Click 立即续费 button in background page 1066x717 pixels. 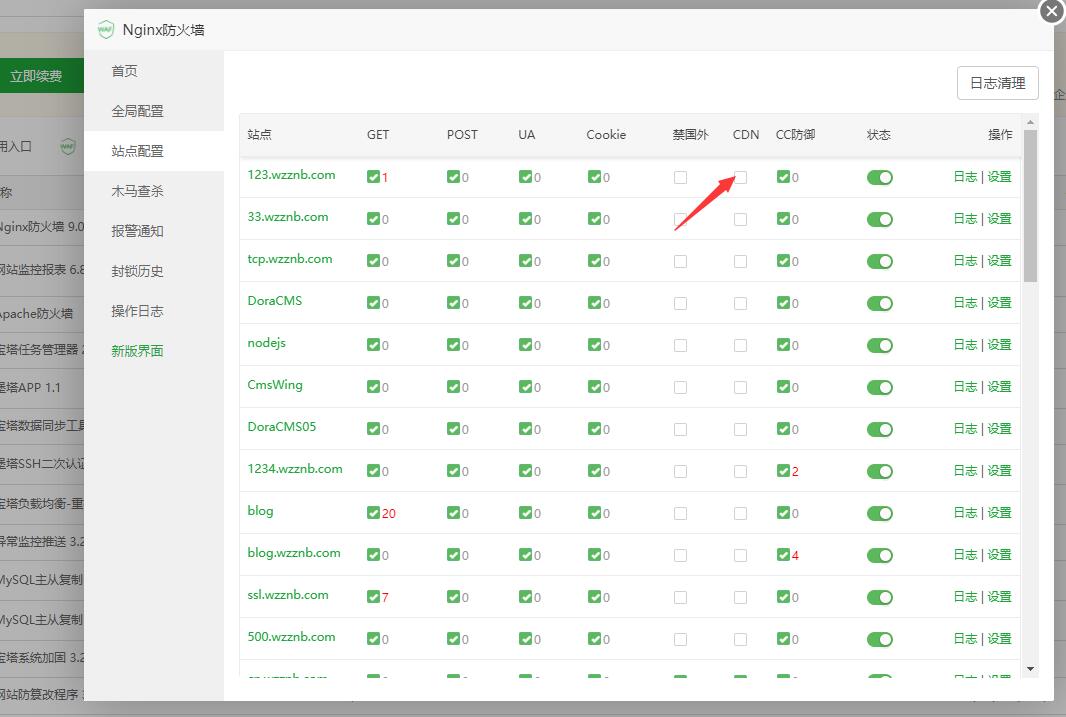41,75
